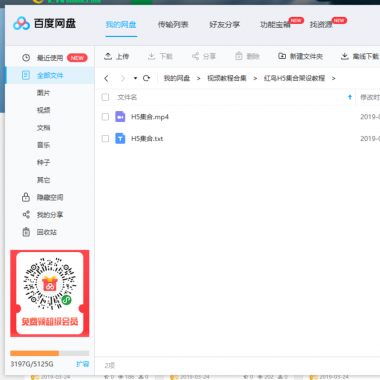
Task: Click the trash icon for 回收站
Action: click(26, 232)
